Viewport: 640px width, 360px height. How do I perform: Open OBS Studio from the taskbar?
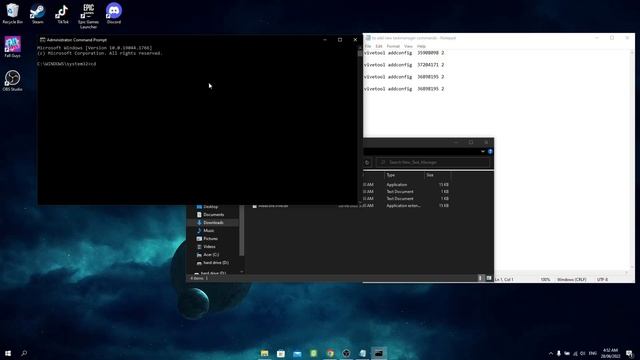coord(346,353)
